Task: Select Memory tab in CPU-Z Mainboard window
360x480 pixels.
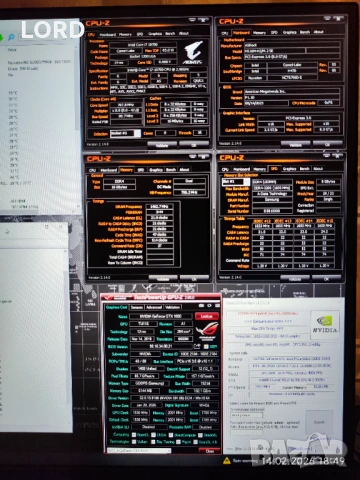Action: 259,33
